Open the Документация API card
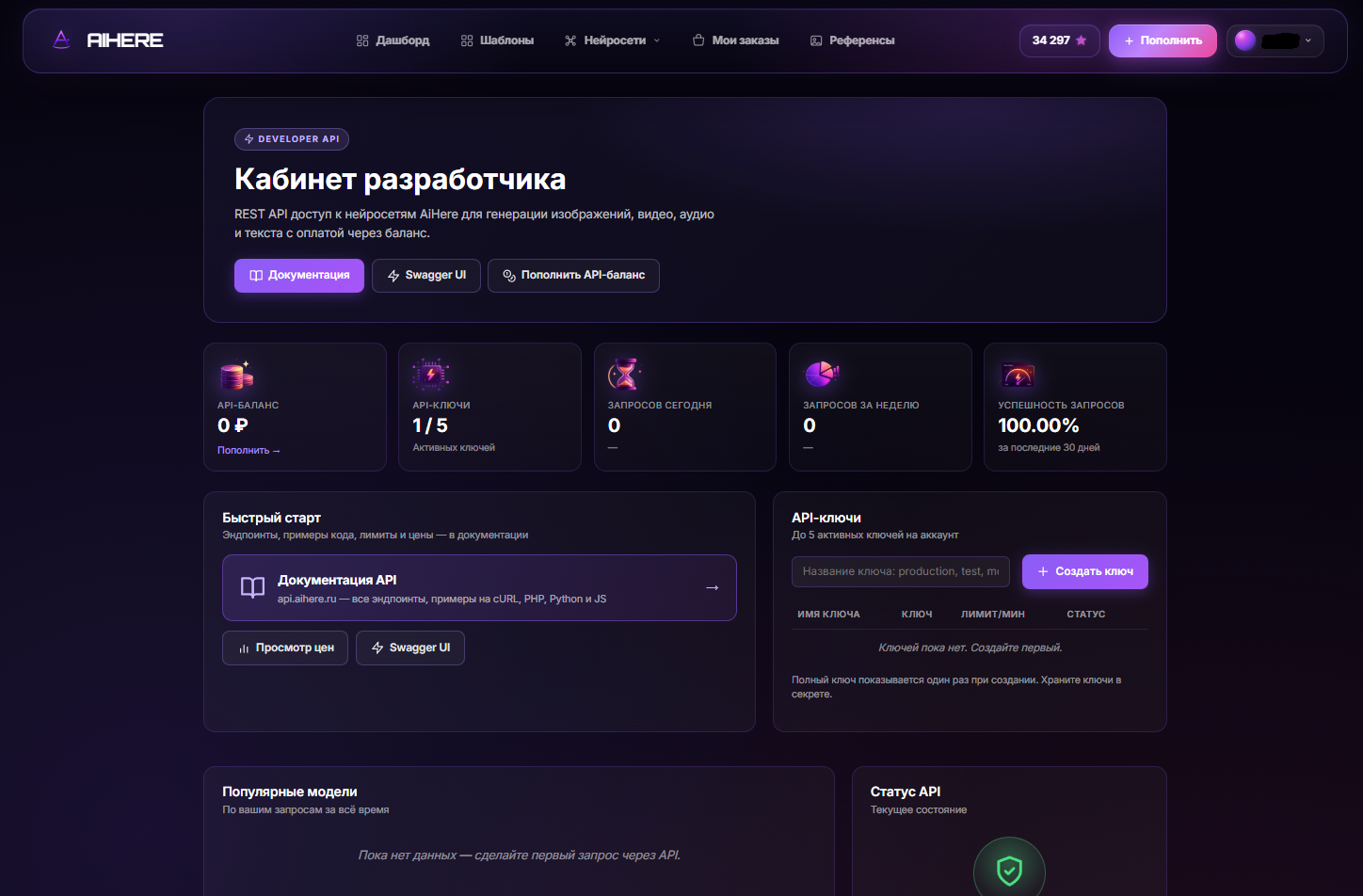 pos(479,588)
